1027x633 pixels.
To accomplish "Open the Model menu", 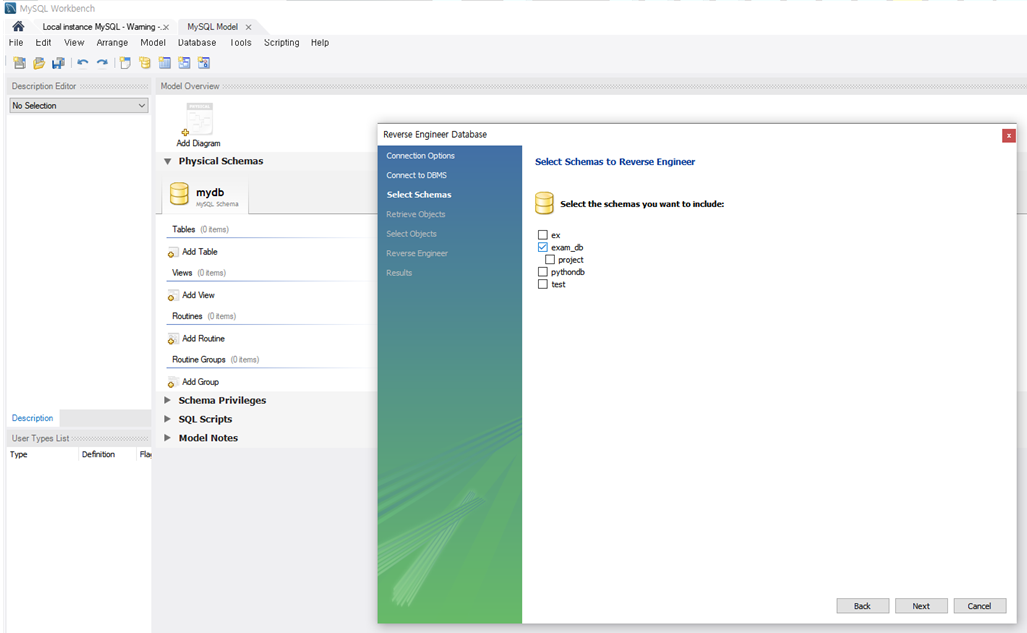I will click(x=153, y=43).
